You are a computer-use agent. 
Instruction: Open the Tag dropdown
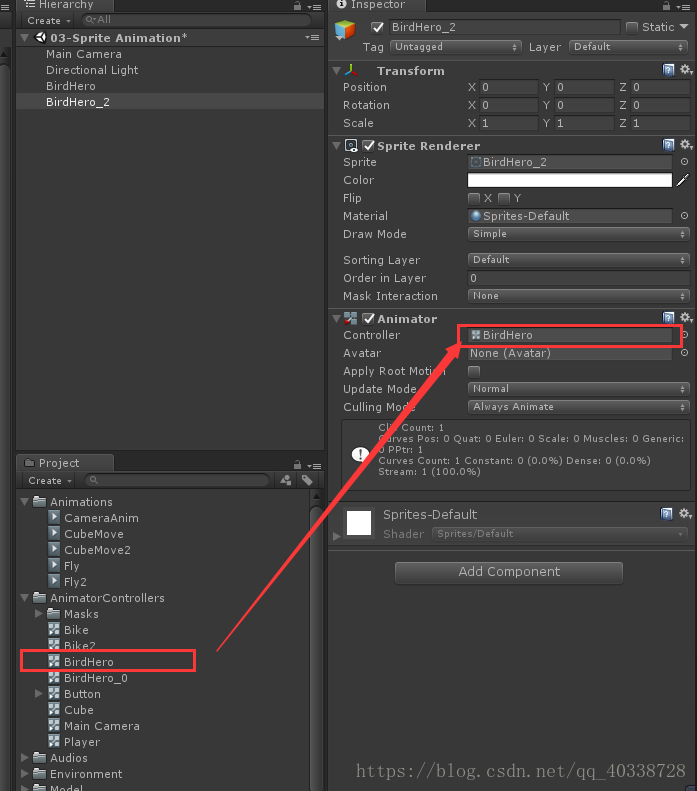click(456, 47)
